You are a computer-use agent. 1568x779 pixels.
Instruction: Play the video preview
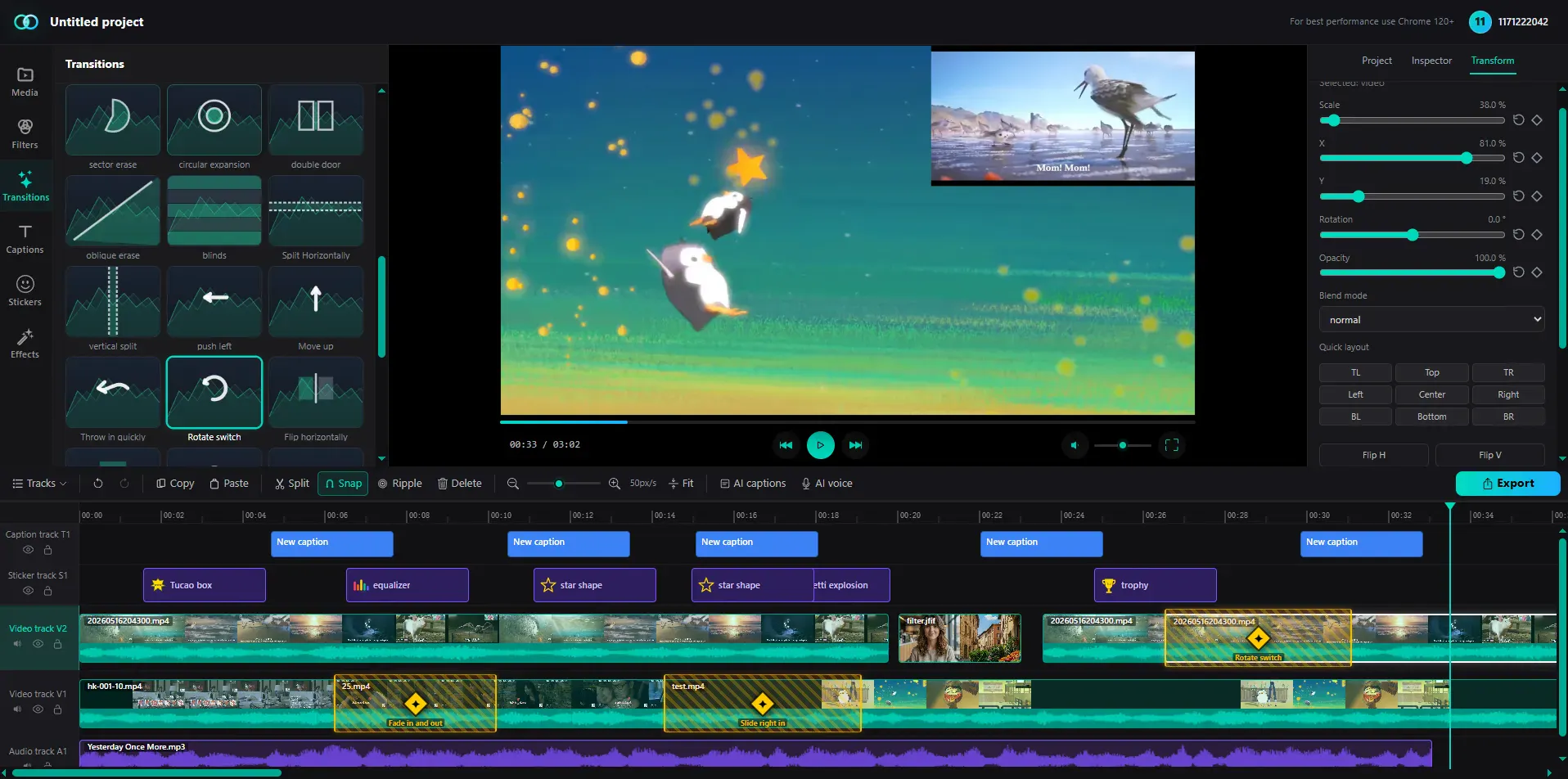point(821,445)
